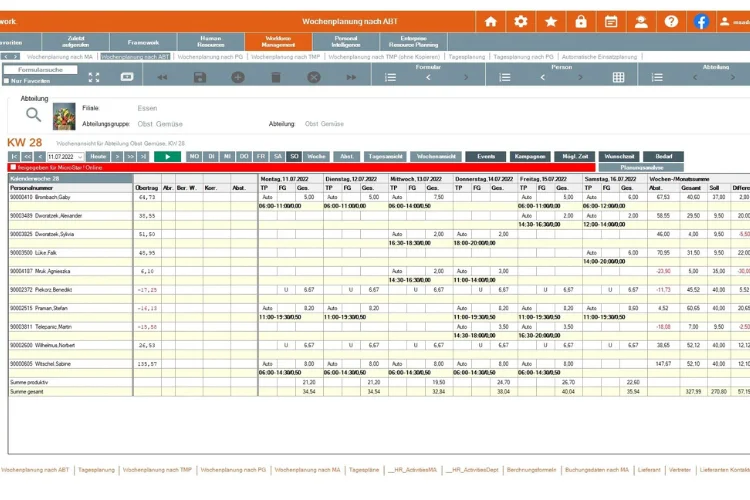Click the Woche button
Image resolution: width=750 pixels, height=500 pixels.
[x=316, y=156]
